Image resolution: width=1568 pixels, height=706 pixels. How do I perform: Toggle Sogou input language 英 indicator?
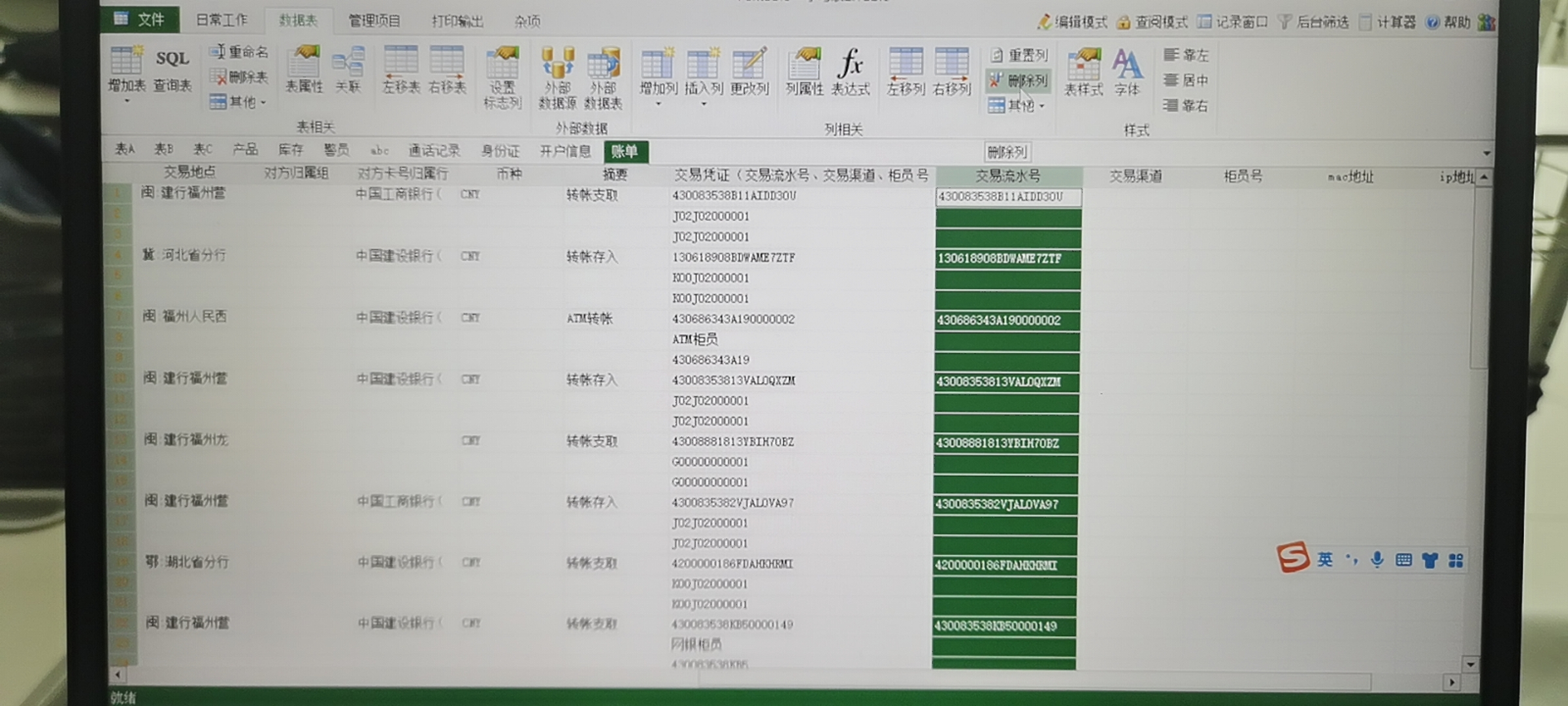point(1324,560)
